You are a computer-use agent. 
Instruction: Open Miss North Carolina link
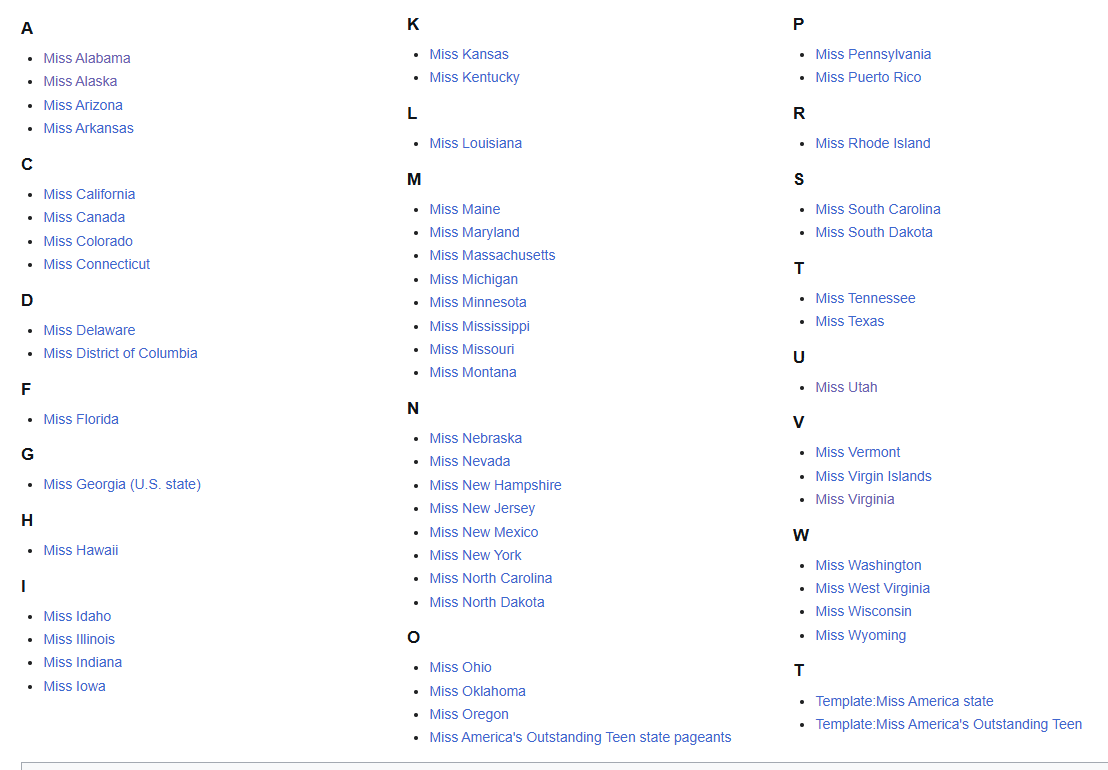(490, 578)
